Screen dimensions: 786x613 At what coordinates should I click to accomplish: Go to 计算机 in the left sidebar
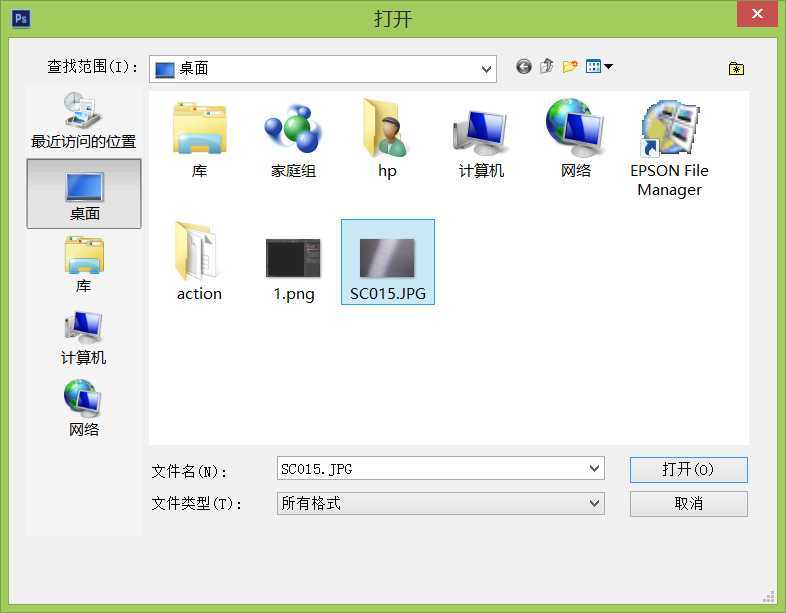[84, 337]
